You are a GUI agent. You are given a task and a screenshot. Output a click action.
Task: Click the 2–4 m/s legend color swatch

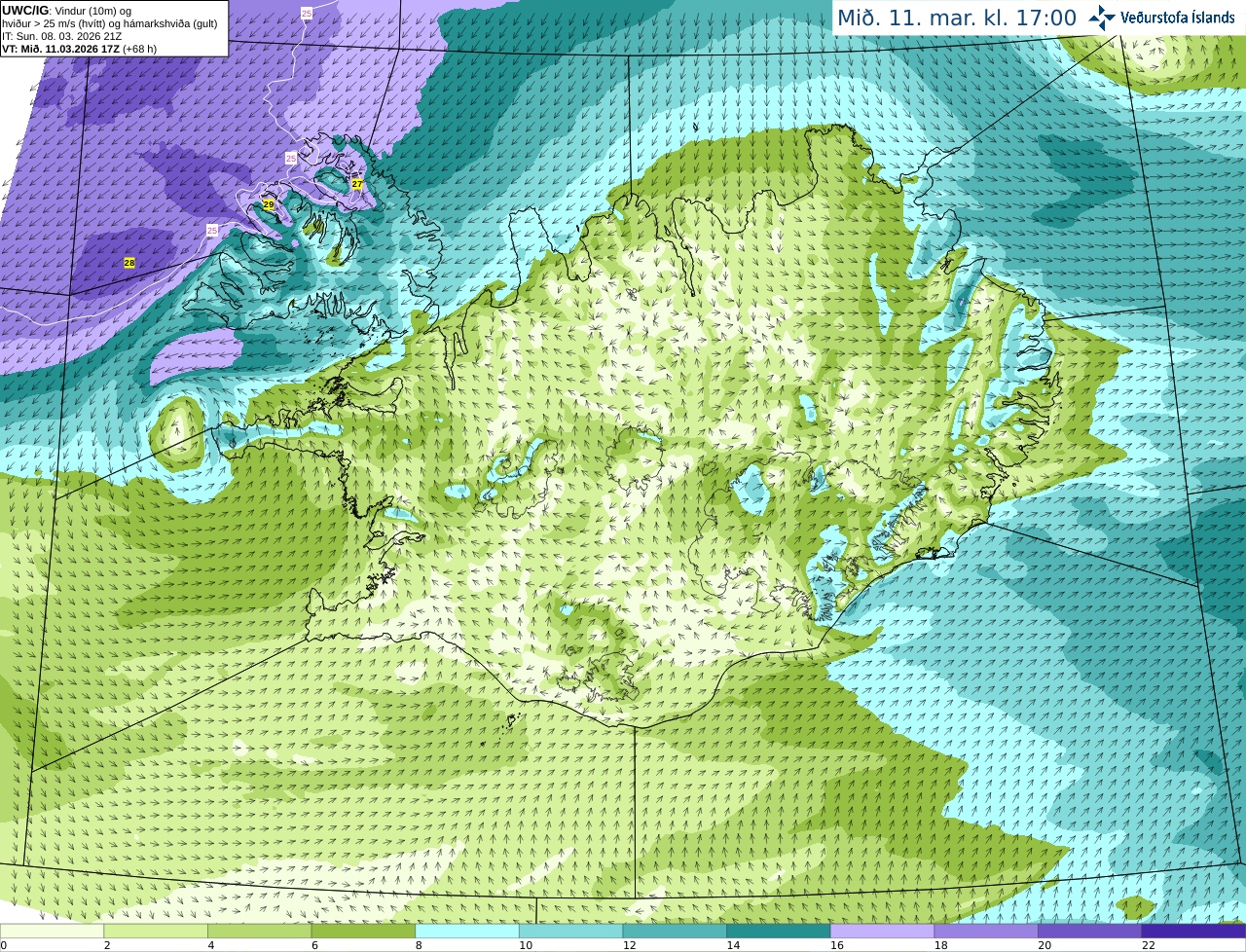[x=156, y=931]
